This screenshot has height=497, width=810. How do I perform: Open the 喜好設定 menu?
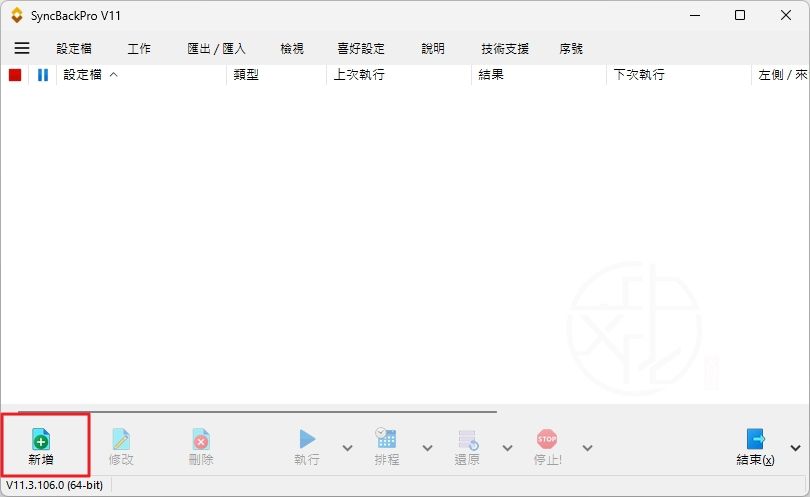[x=361, y=48]
